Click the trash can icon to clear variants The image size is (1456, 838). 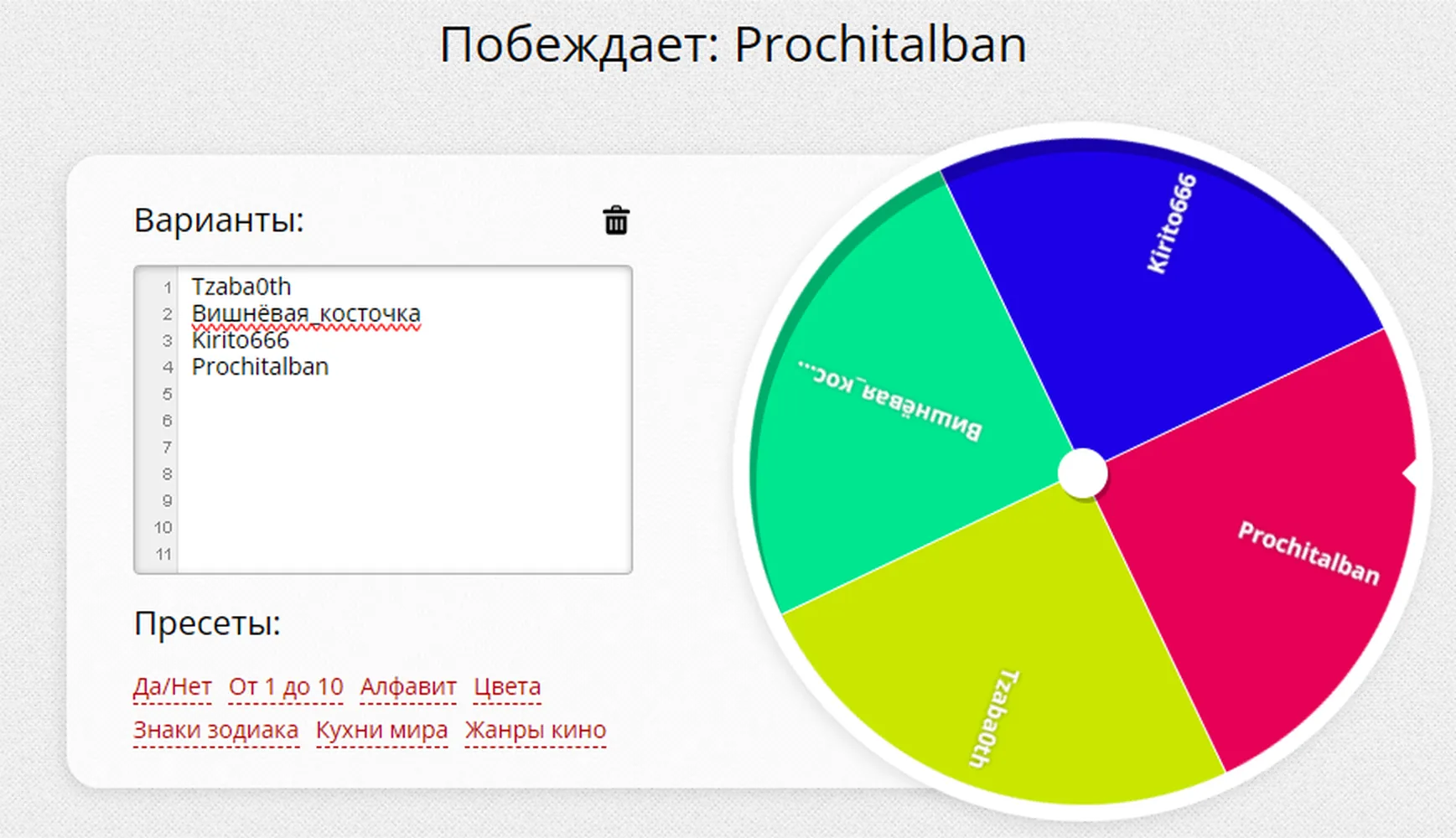pos(616,220)
